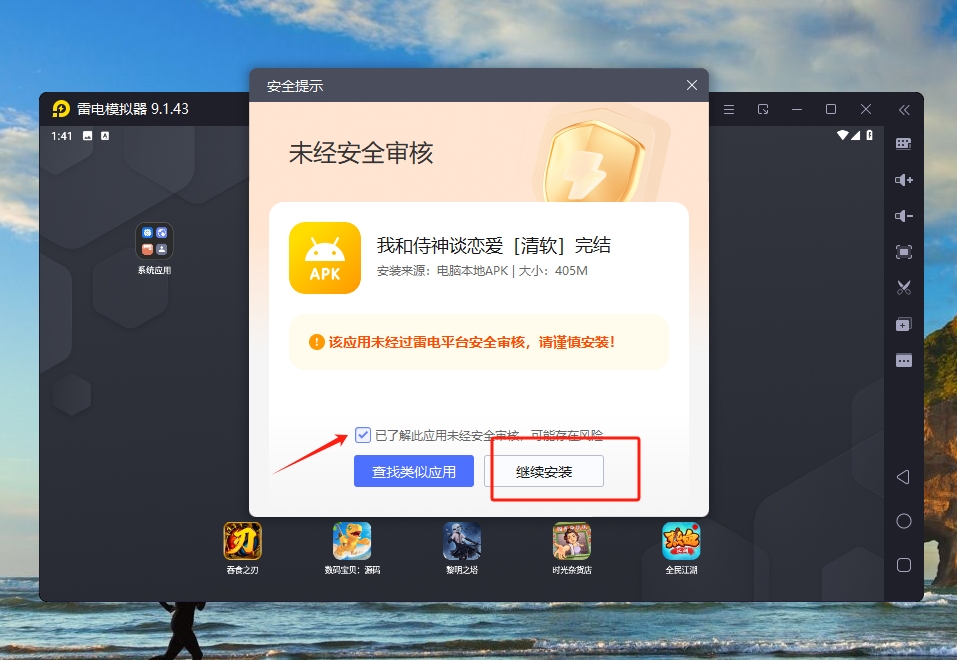Tap the Android home circle button

pos(904,521)
